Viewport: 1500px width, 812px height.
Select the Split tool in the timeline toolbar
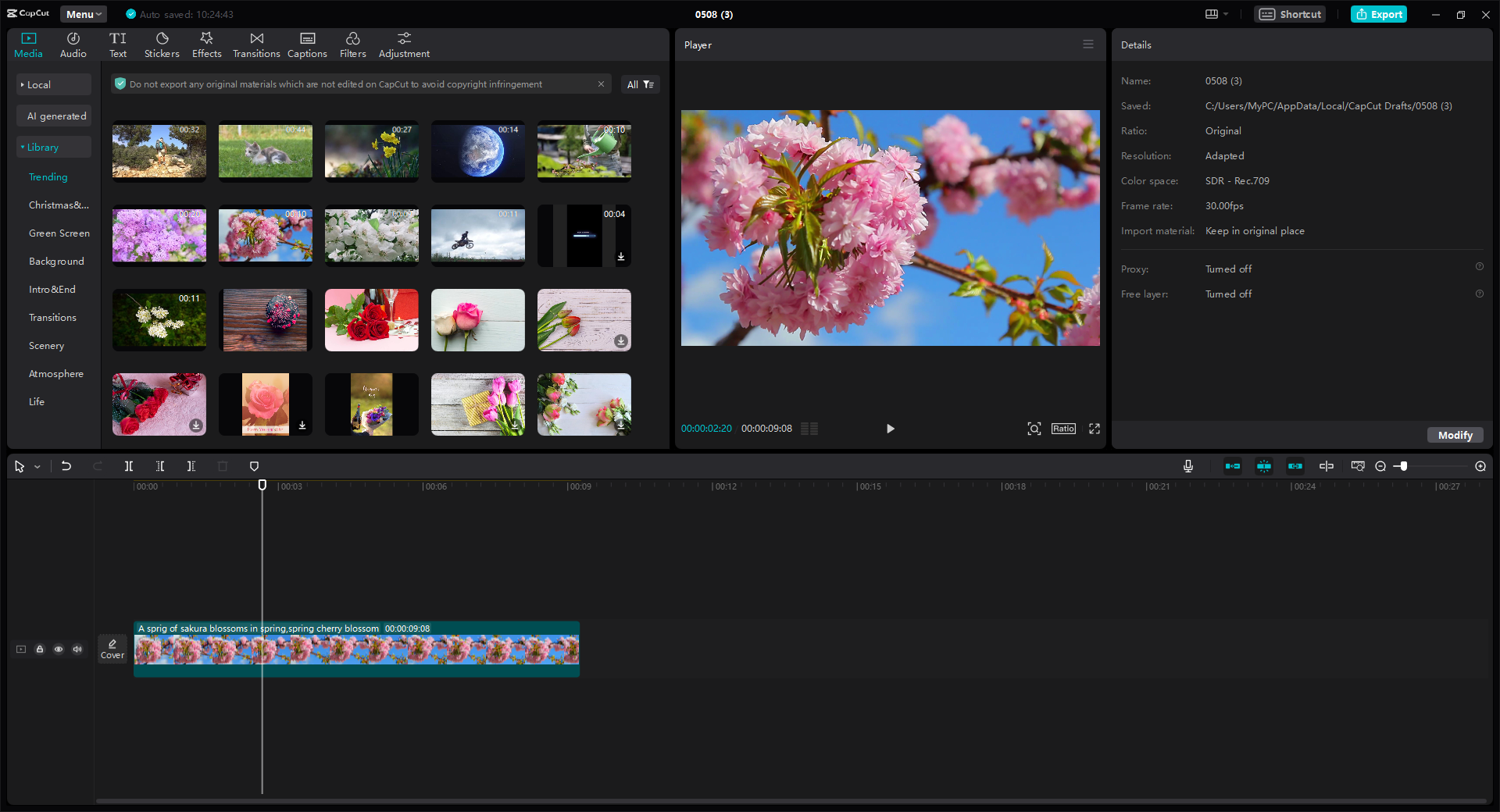129,466
